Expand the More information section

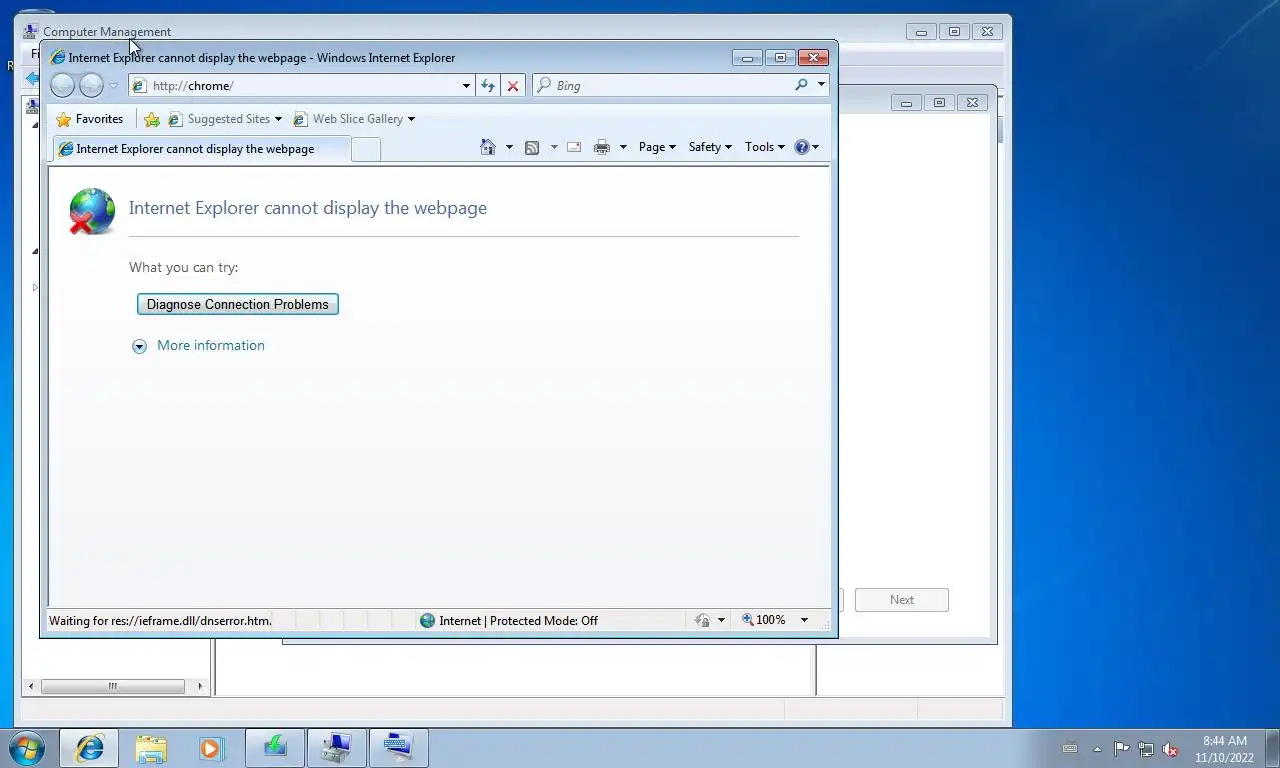[199, 346]
